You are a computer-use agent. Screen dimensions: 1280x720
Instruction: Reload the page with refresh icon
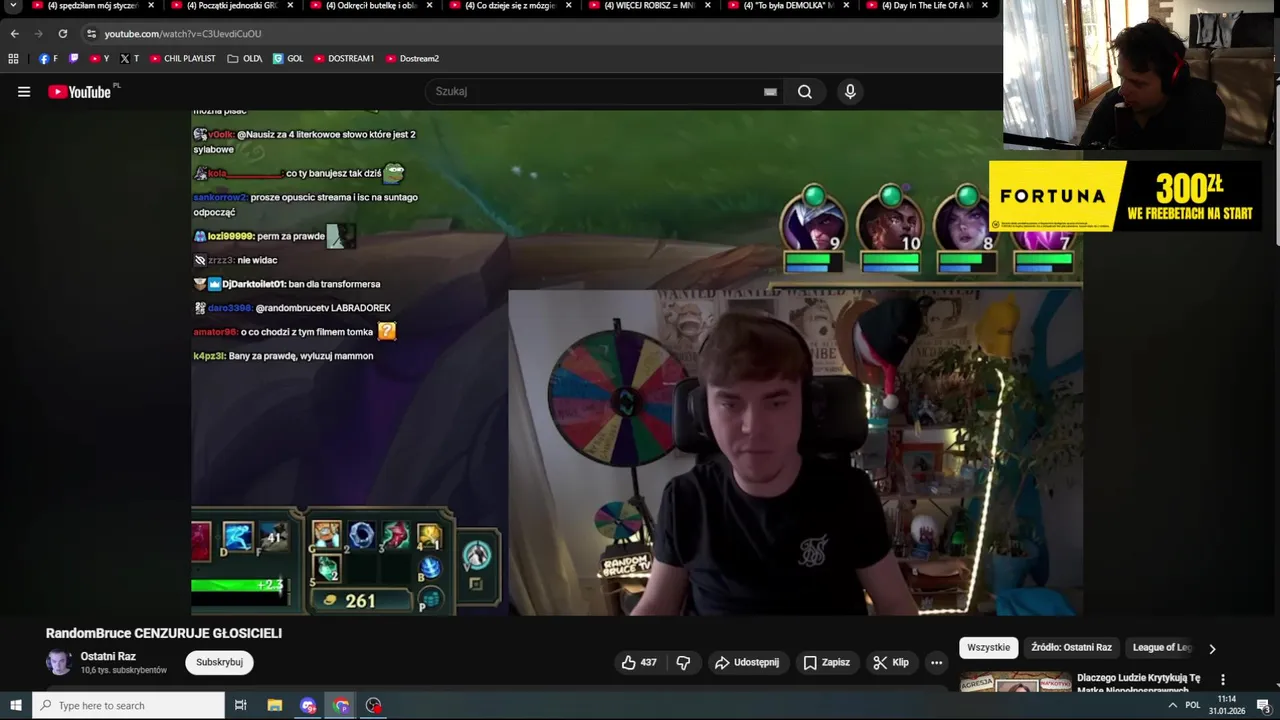coord(62,33)
